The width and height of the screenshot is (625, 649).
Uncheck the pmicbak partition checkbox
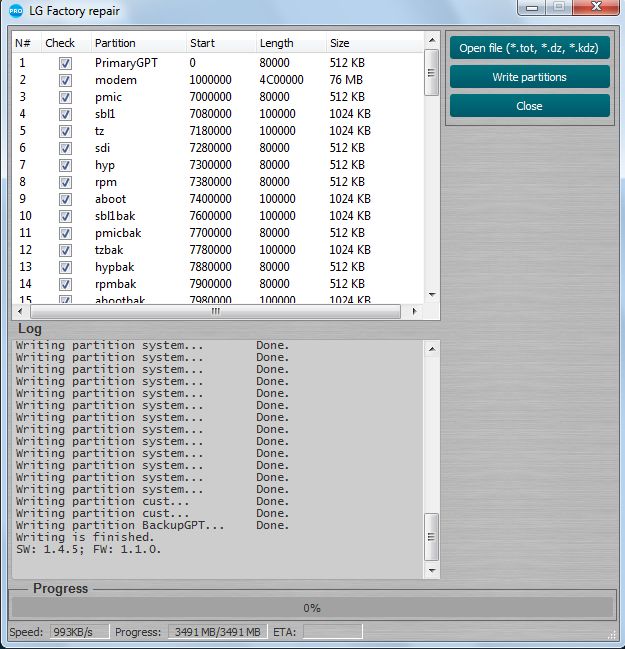(65, 233)
